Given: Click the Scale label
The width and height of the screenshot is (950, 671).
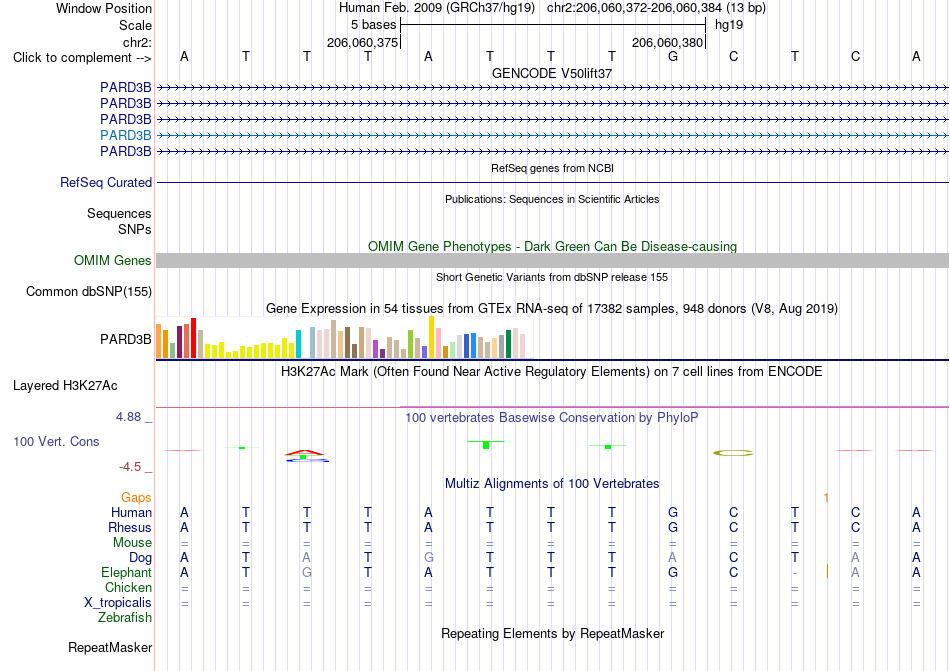Looking at the screenshot, I should (135, 25).
